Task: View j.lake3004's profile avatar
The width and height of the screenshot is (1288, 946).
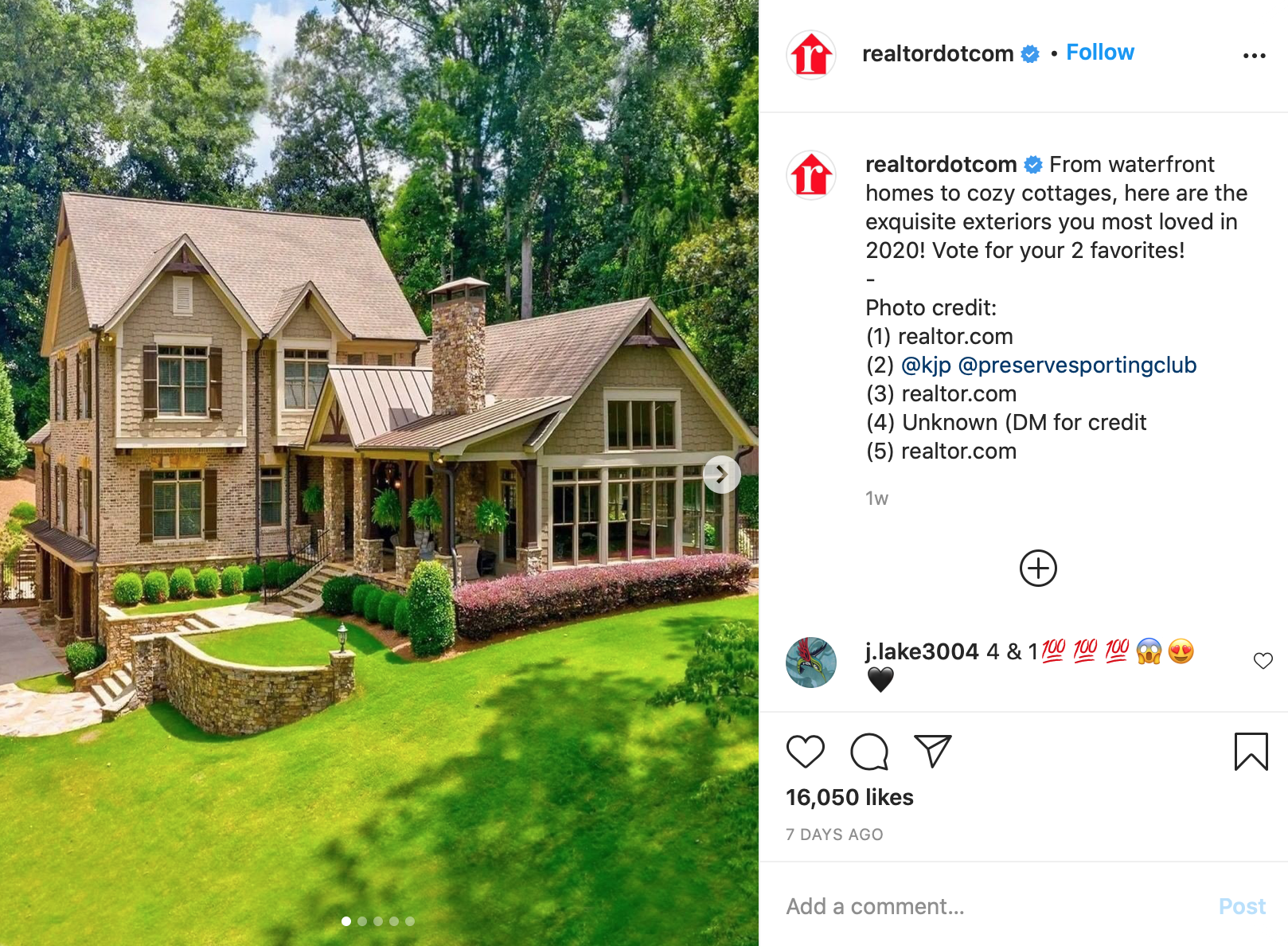Action: tap(811, 662)
